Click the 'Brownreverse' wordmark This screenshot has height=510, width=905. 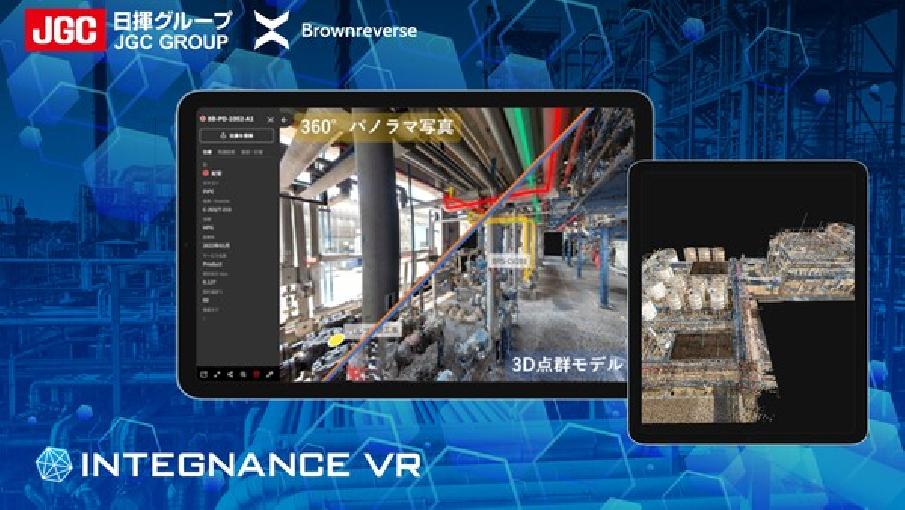tap(359, 31)
